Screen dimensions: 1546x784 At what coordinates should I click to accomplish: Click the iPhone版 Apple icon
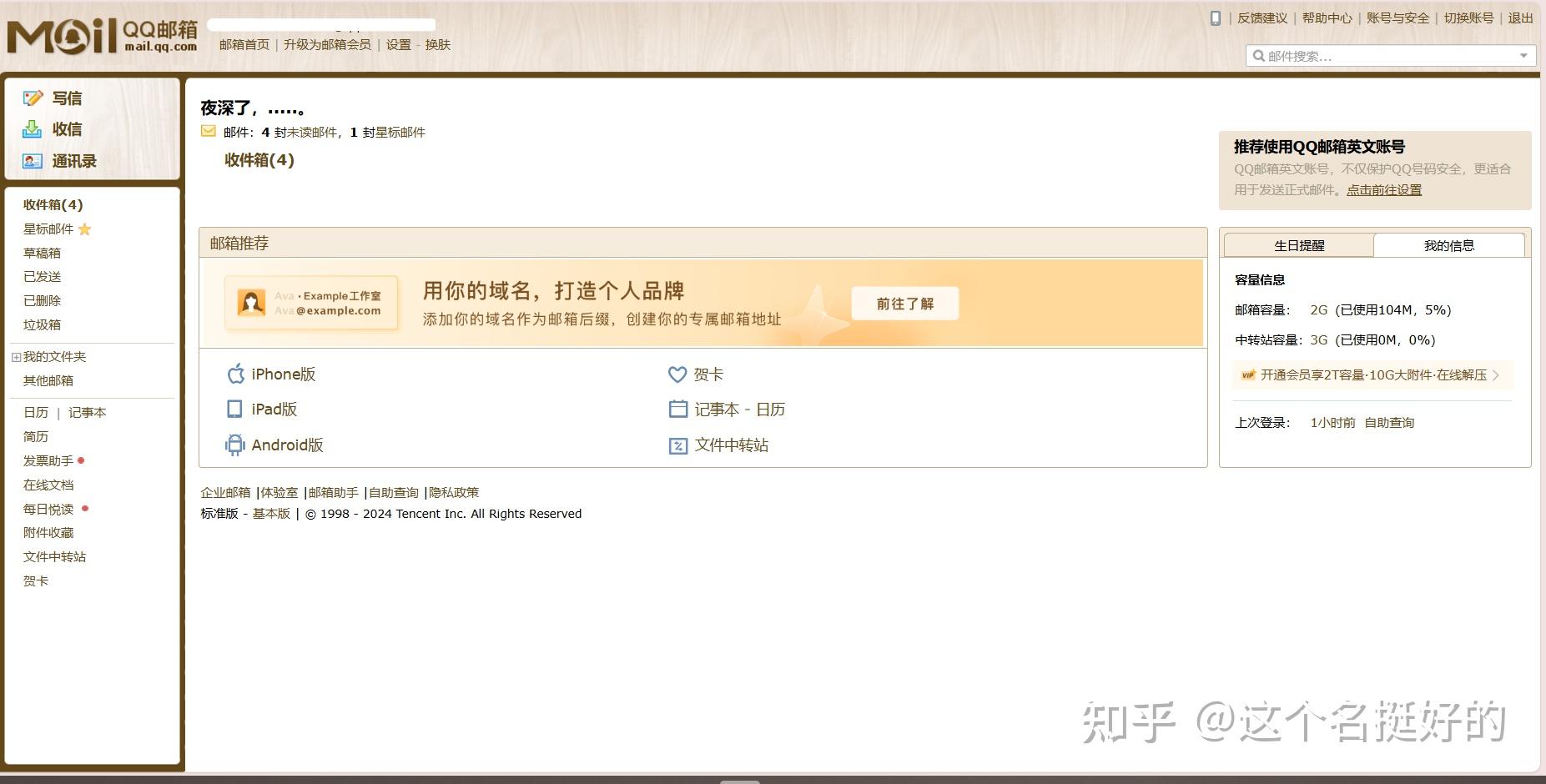(236, 374)
